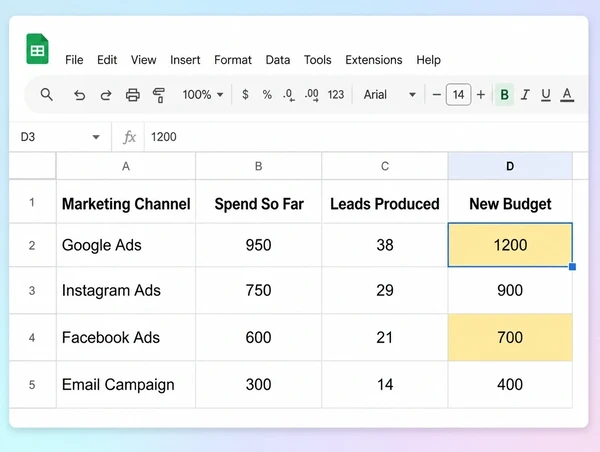Open the Edit menu
The image size is (600, 452).
click(x=107, y=60)
